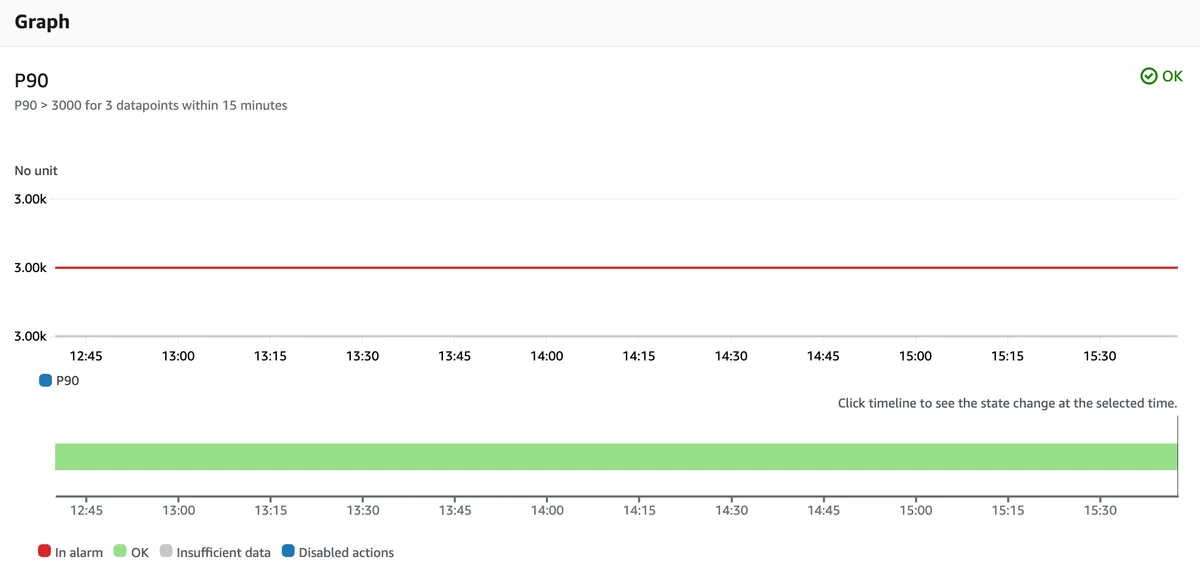Click the red In alarm legend swatch
The height and width of the screenshot is (573, 1200).
click(x=44, y=551)
